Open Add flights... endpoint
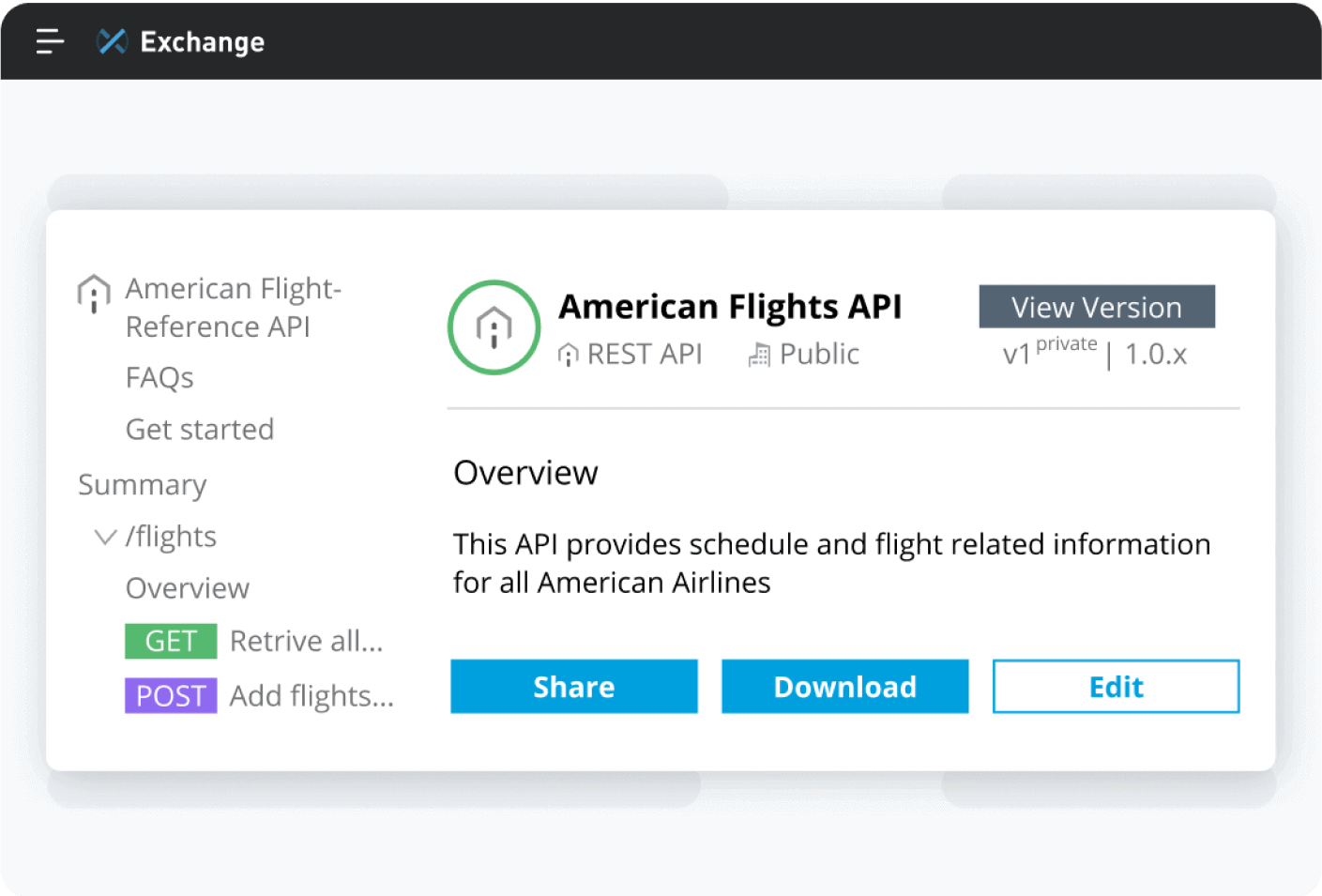 pos(312,696)
